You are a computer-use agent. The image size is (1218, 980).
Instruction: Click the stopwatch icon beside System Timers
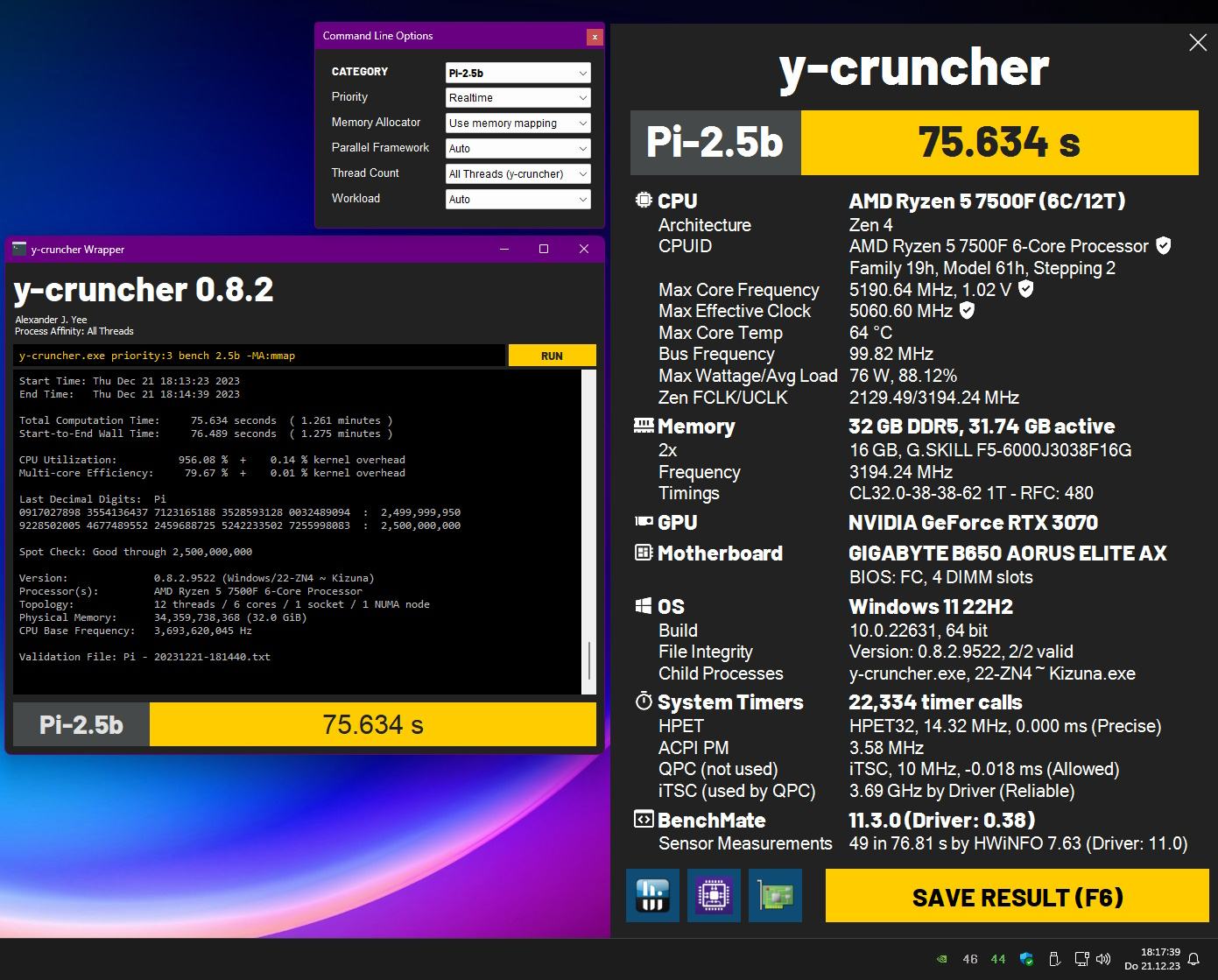click(644, 701)
